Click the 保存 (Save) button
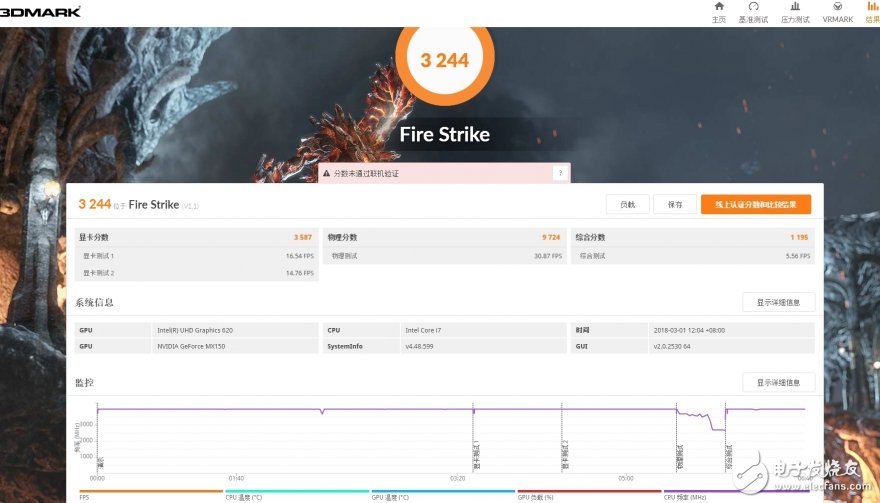 674,204
